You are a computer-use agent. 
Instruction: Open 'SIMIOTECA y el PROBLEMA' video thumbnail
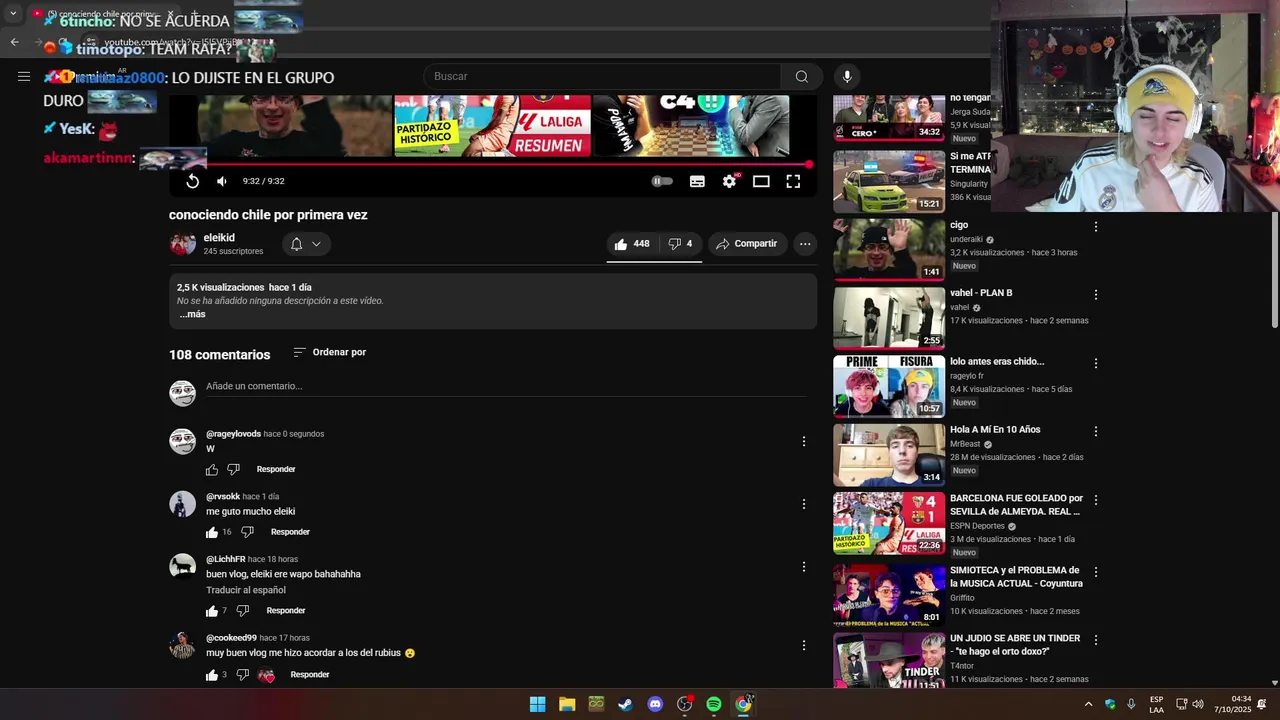coord(889,595)
